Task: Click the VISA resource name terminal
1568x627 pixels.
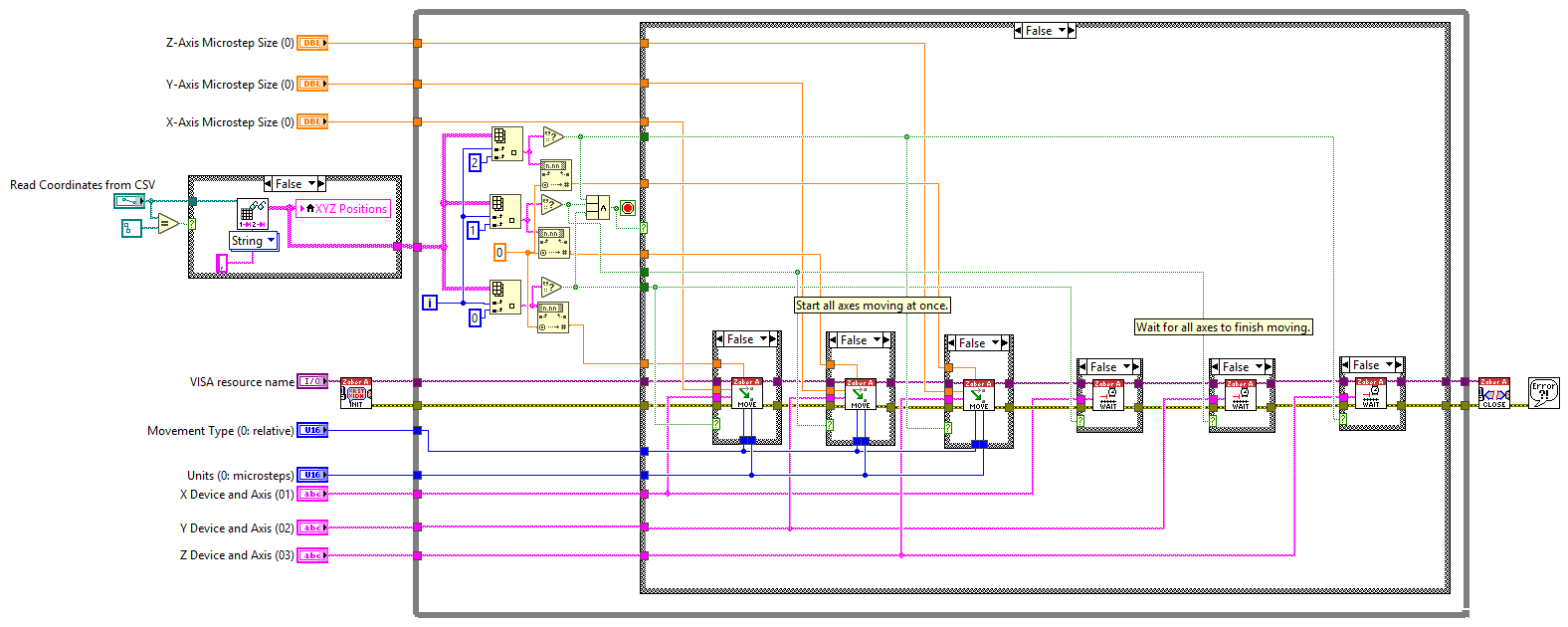Action: tap(311, 382)
